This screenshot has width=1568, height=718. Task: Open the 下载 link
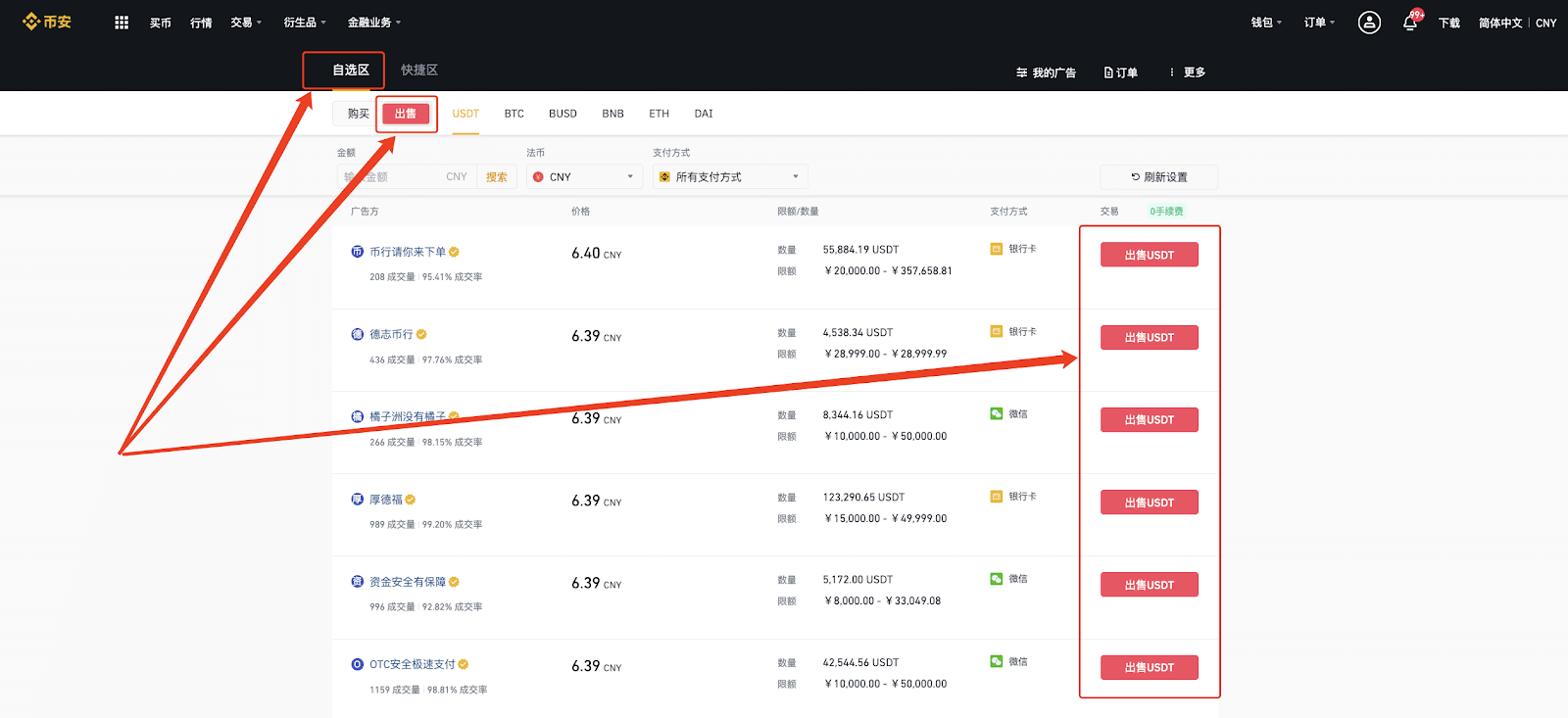point(1449,23)
